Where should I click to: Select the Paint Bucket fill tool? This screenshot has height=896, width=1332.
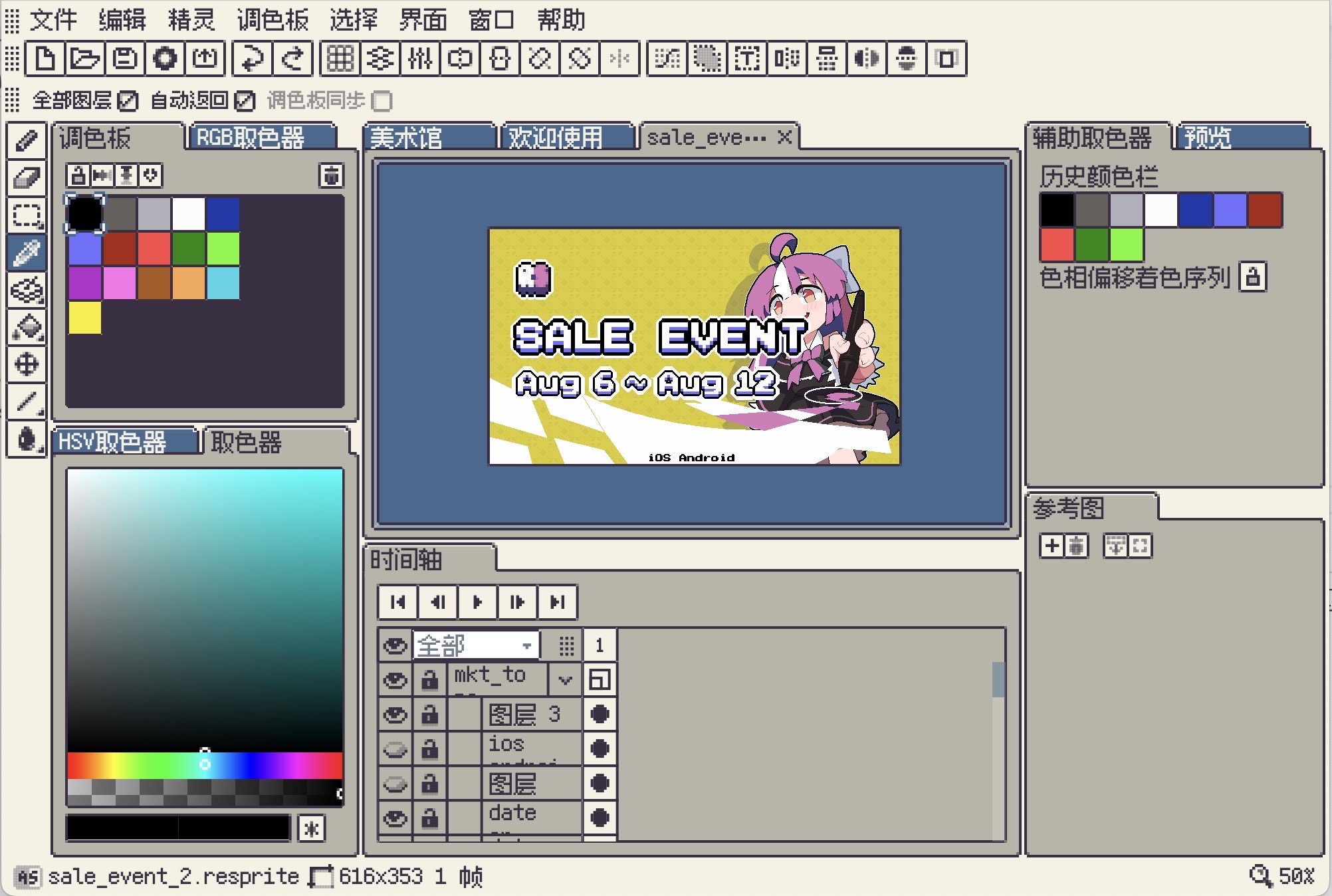[27, 327]
